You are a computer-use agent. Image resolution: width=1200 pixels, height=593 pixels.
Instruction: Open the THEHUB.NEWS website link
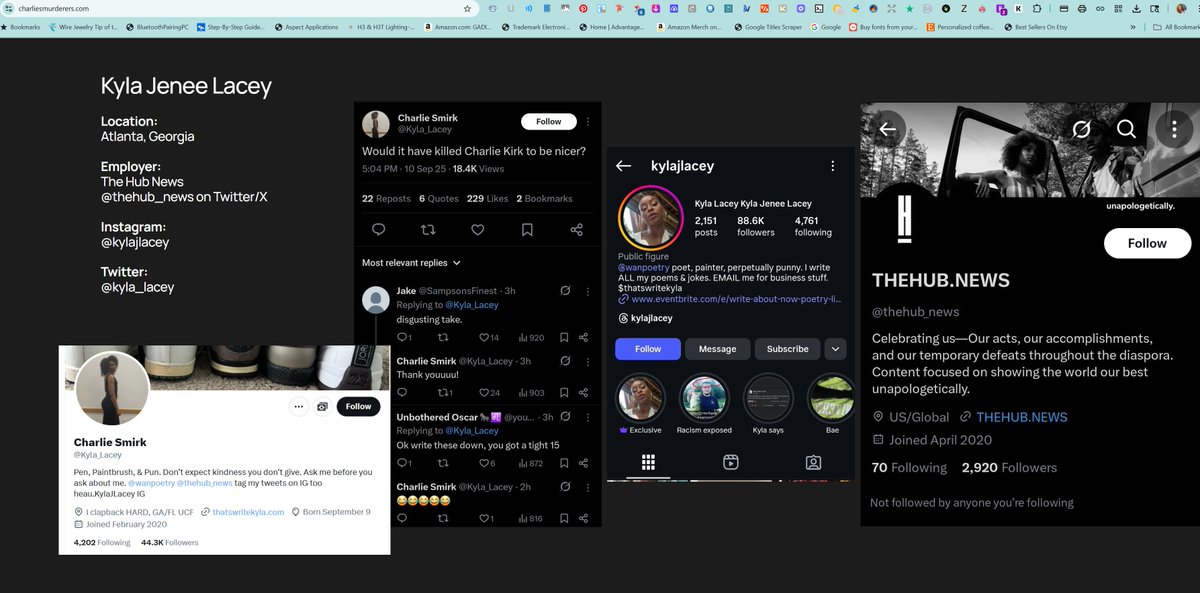point(1021,417)
